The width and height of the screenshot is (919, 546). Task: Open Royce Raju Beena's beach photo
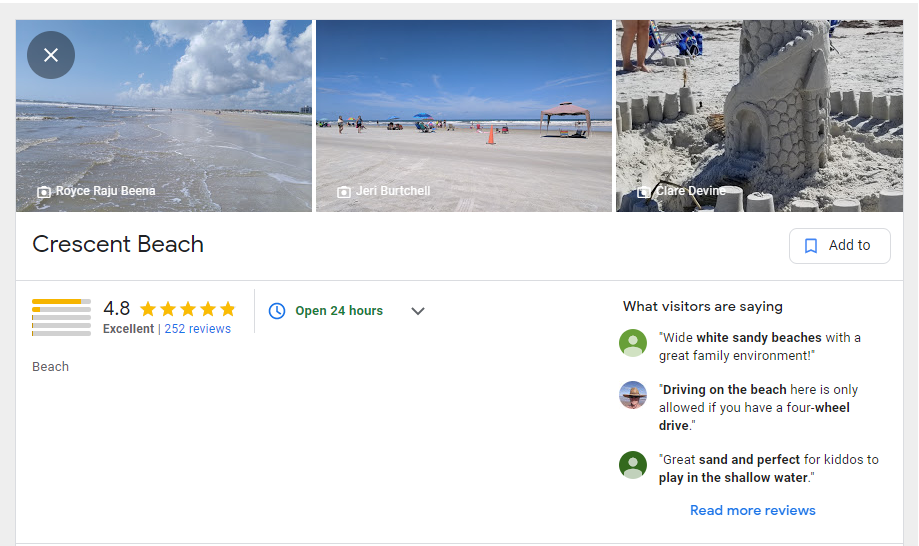pos(164,116)
